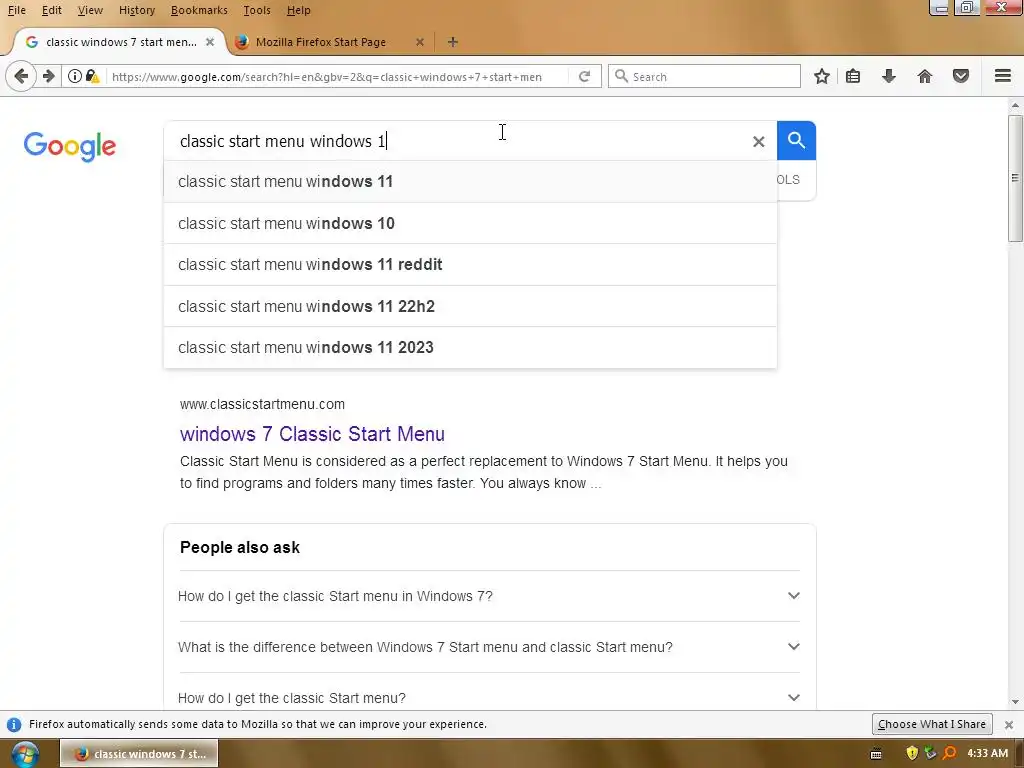Viewport: 1024px width, 768px height.
Task: Clear the Google search box with X
Action: pos(758,141)
